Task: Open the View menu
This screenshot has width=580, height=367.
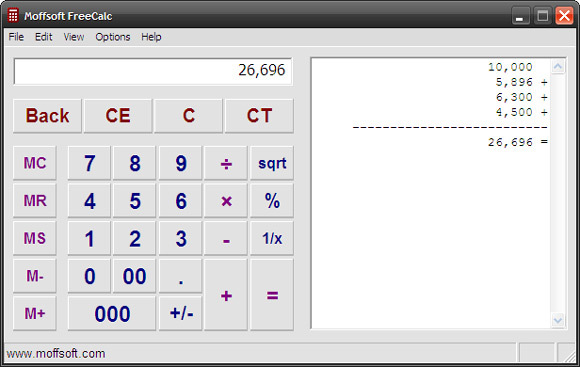Action: point(74,37)
